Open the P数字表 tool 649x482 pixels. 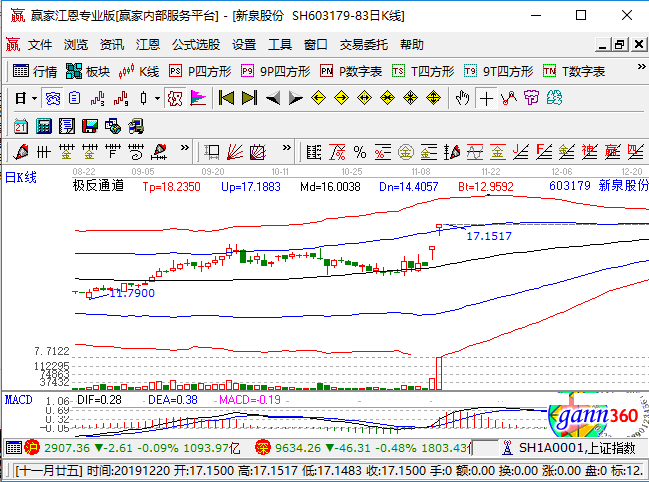tap(351, 72)
